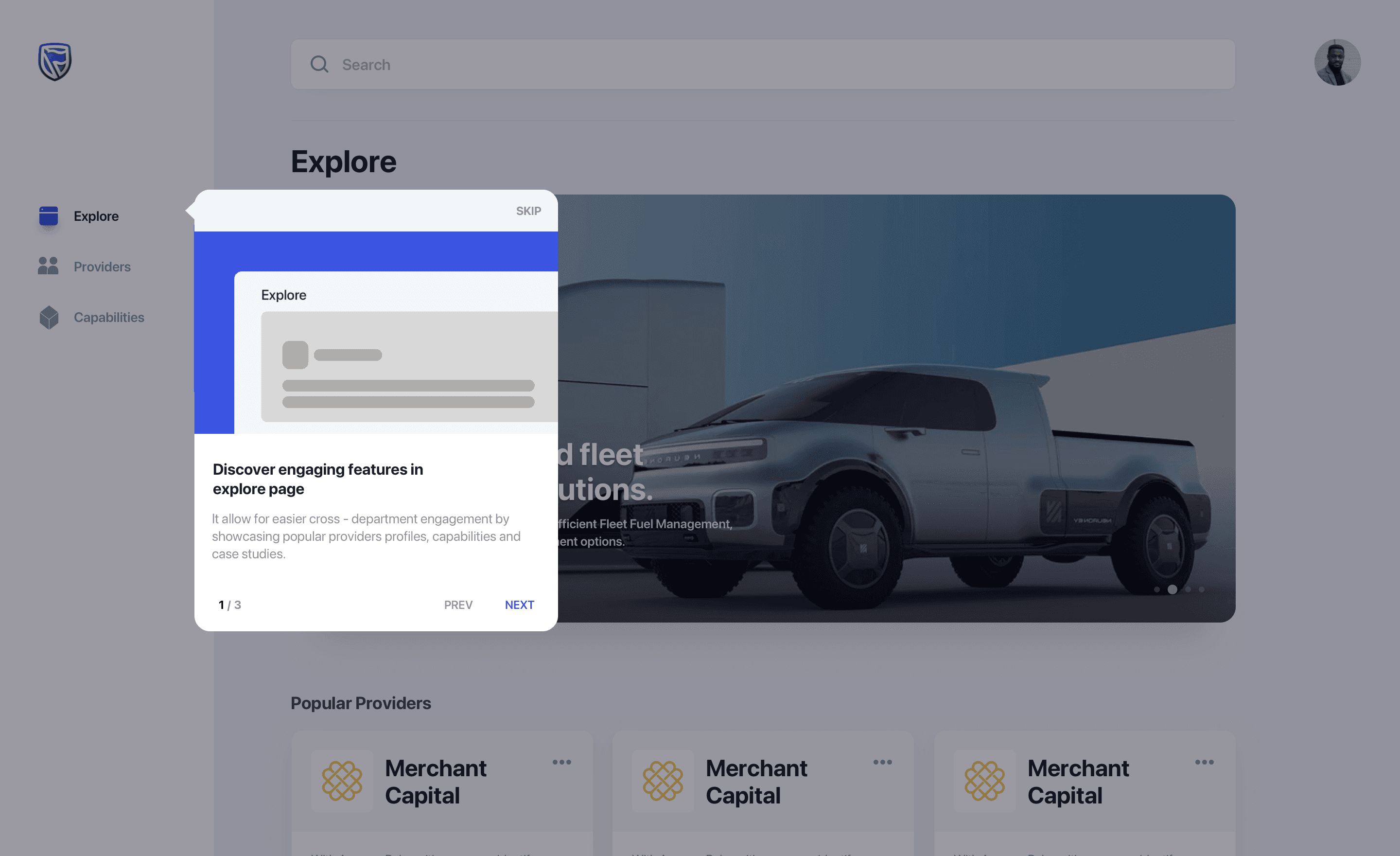The height and width of the screenshot is (856, 1400).
Task: Click the Standard Bank shield logo
Action: click(54, 61)
